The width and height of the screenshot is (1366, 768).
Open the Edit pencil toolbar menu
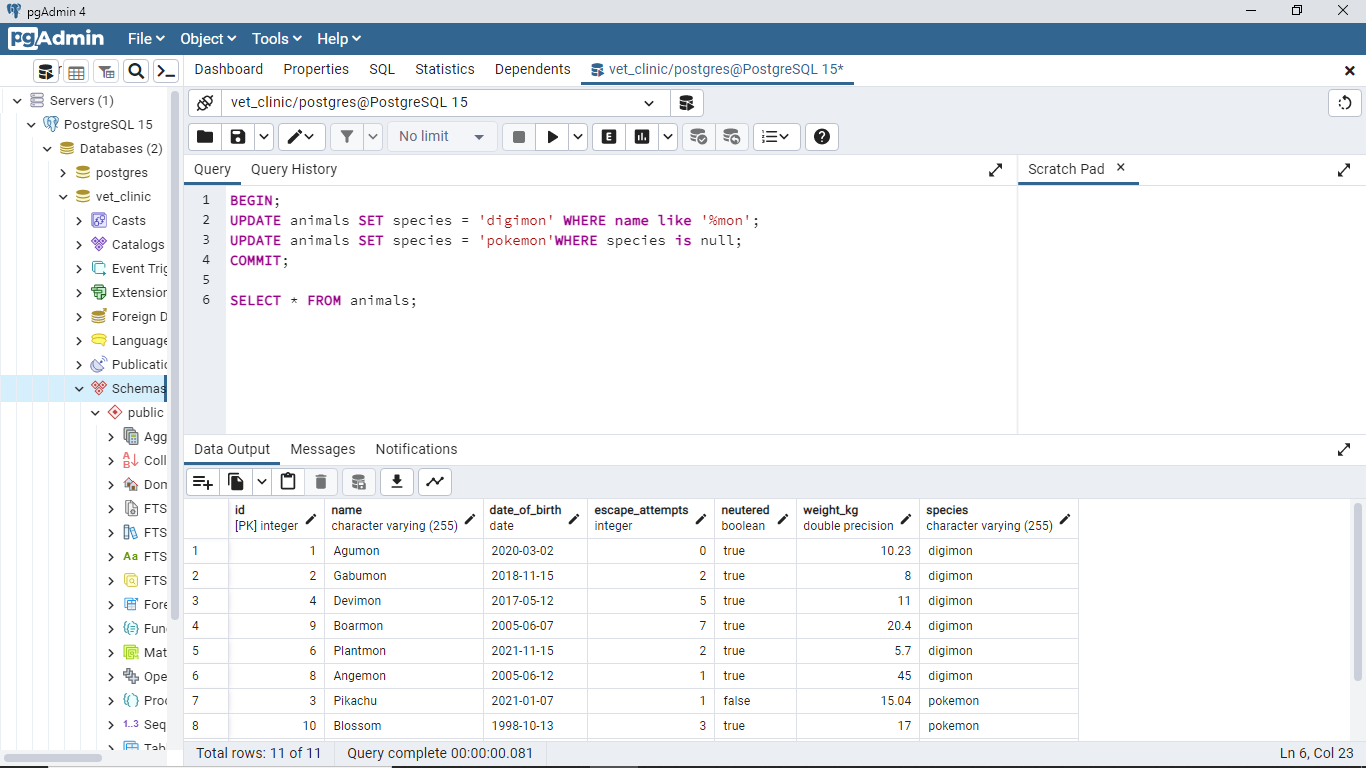click(301, 137)
